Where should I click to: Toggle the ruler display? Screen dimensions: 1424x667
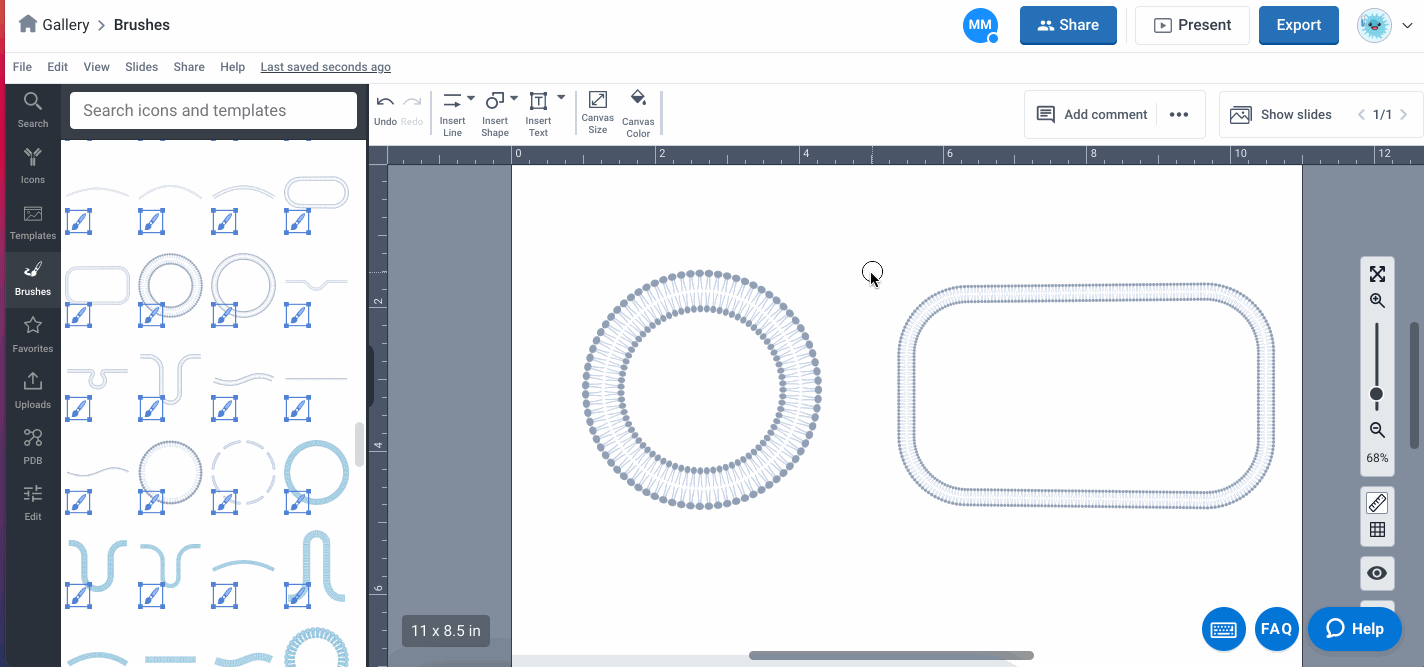1377,503
